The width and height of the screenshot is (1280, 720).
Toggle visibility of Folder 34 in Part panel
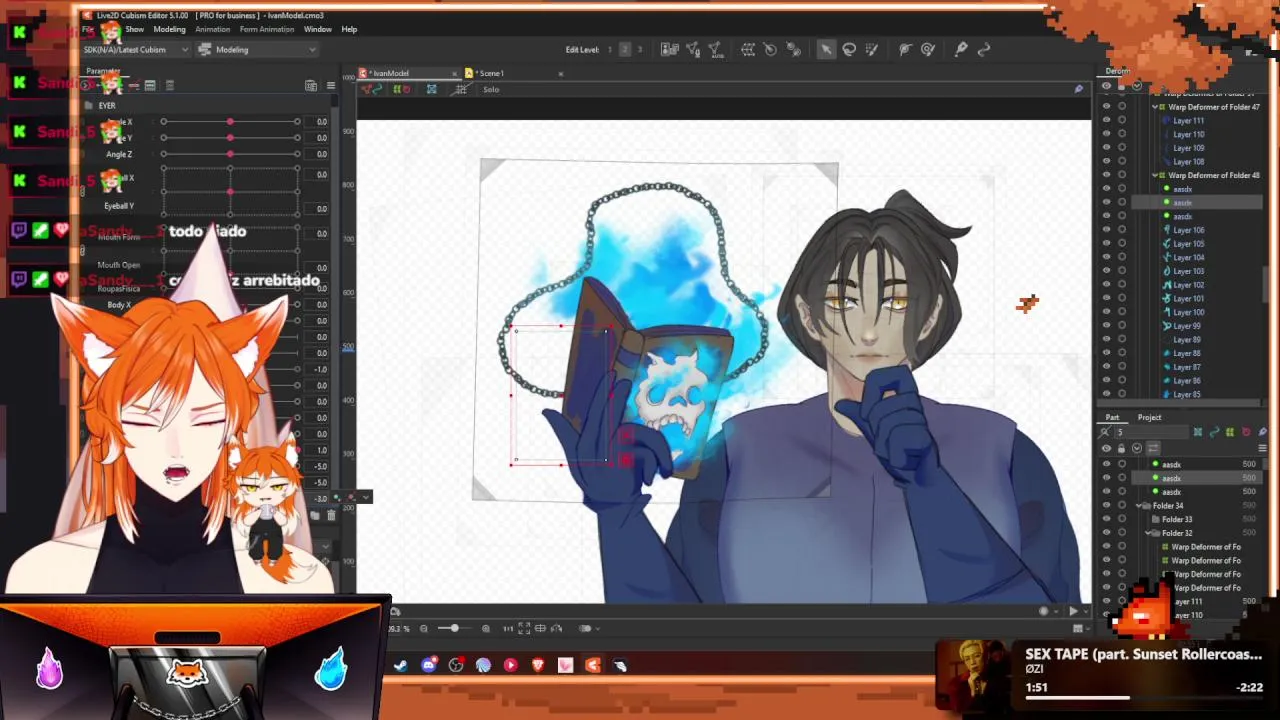[x=1106, y=506]
